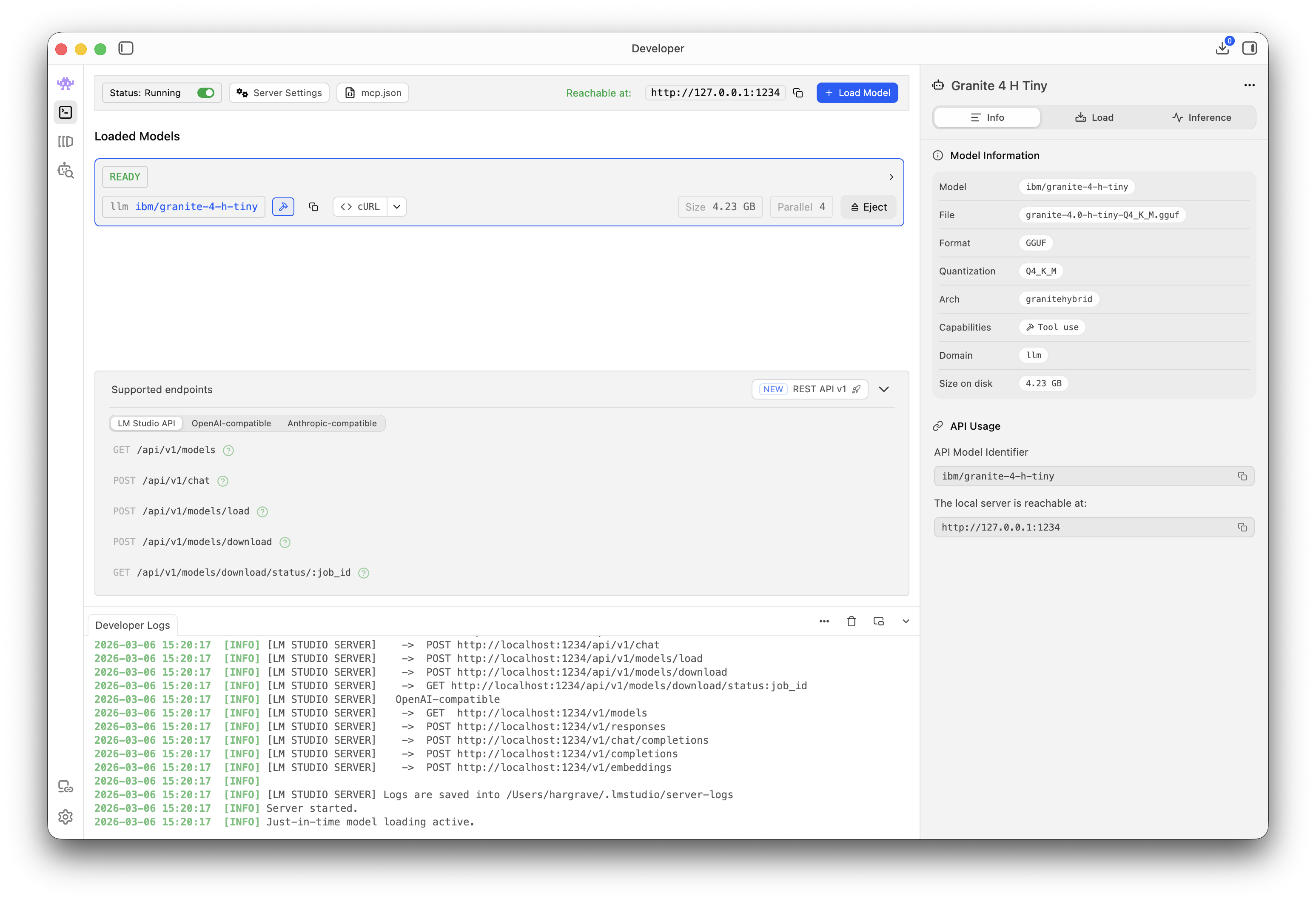Click the tool use hammer icon button
The height and width of the screenshot is (902, 1316).
283,207
